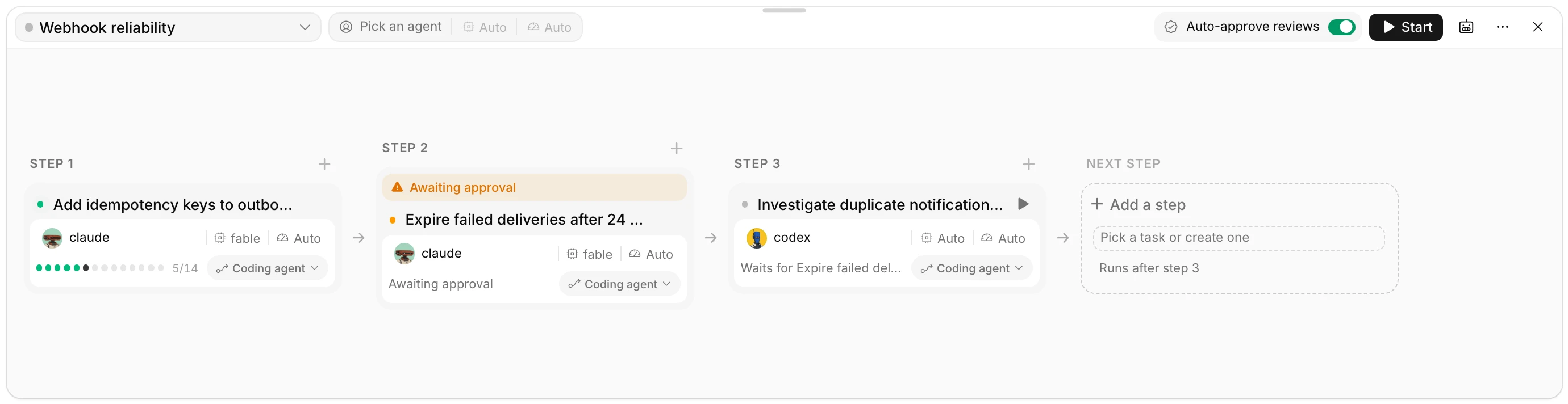Viewport: 1568px width, 404px height.
Task: Toggle Auto-approve reviews switch
Action: (x=1341, y=27)
